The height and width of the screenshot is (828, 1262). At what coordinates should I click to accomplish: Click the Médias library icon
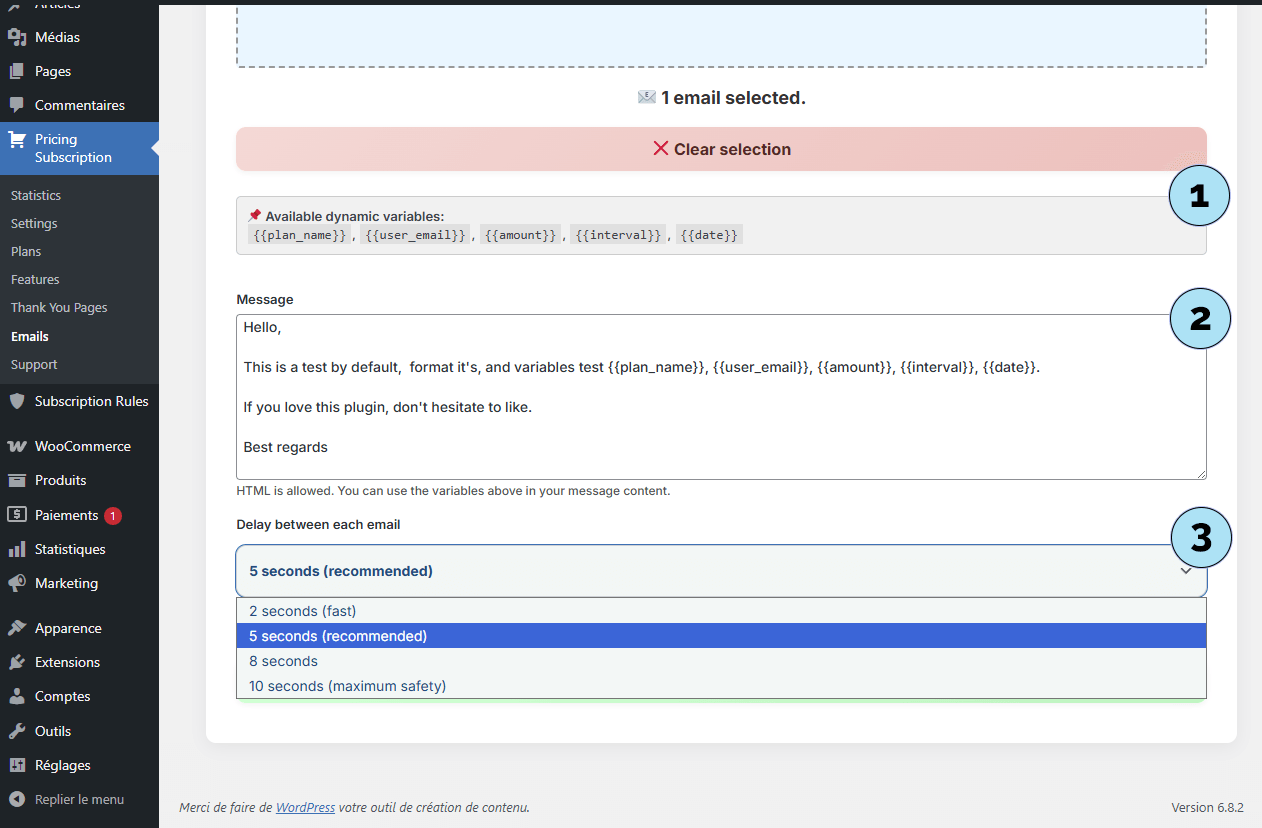pos(17,37)
